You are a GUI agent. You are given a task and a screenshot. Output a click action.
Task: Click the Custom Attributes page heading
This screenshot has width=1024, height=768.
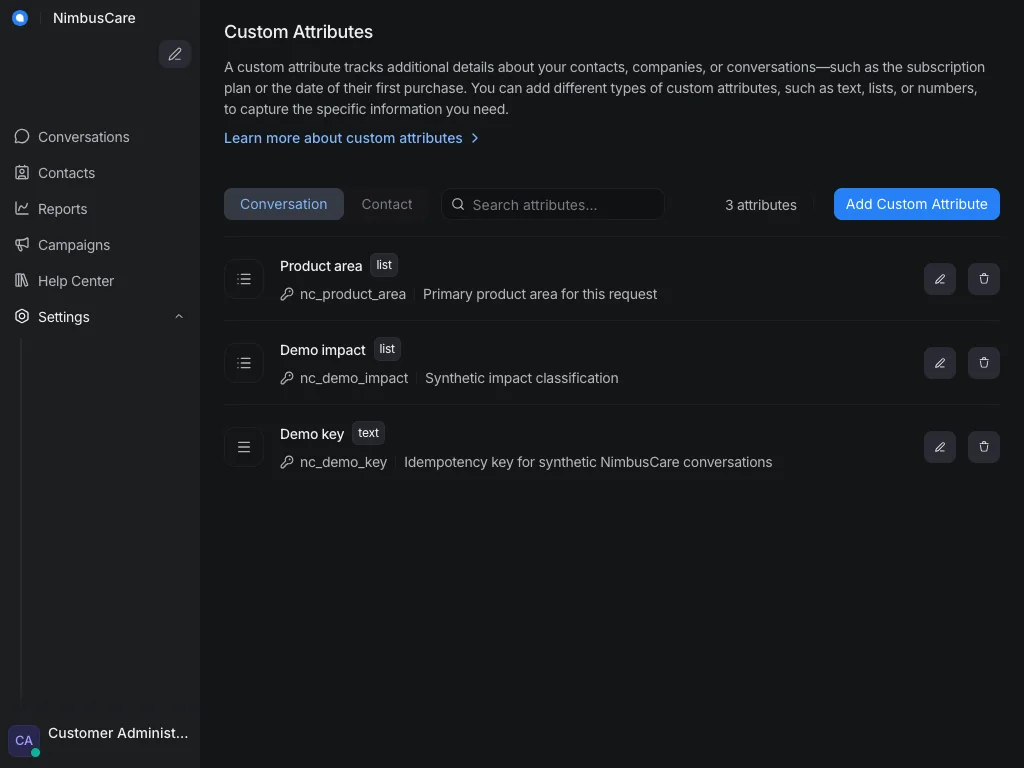tap(298, 32)
